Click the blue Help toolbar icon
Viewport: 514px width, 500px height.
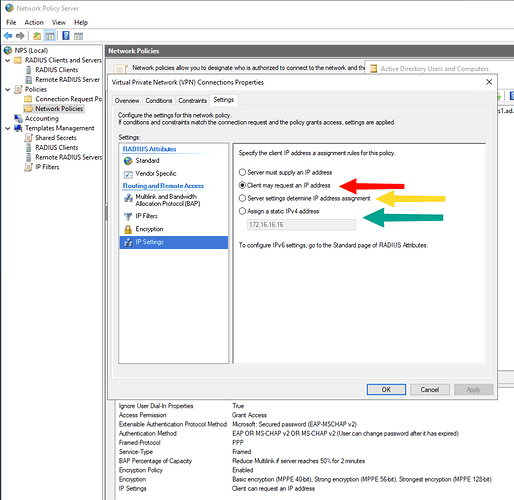pos(66,36)
